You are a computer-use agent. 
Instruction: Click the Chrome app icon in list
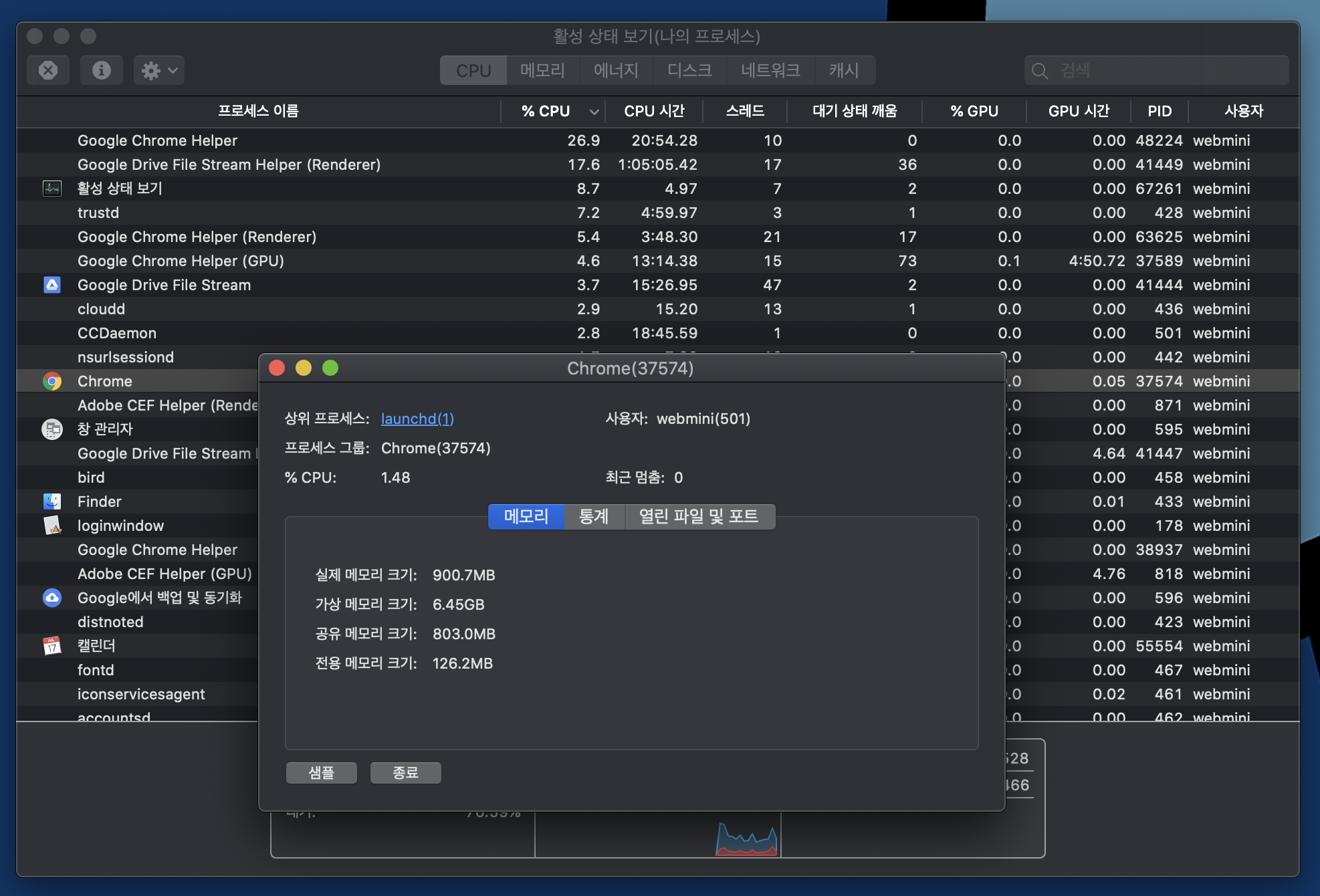pos(52,381)
